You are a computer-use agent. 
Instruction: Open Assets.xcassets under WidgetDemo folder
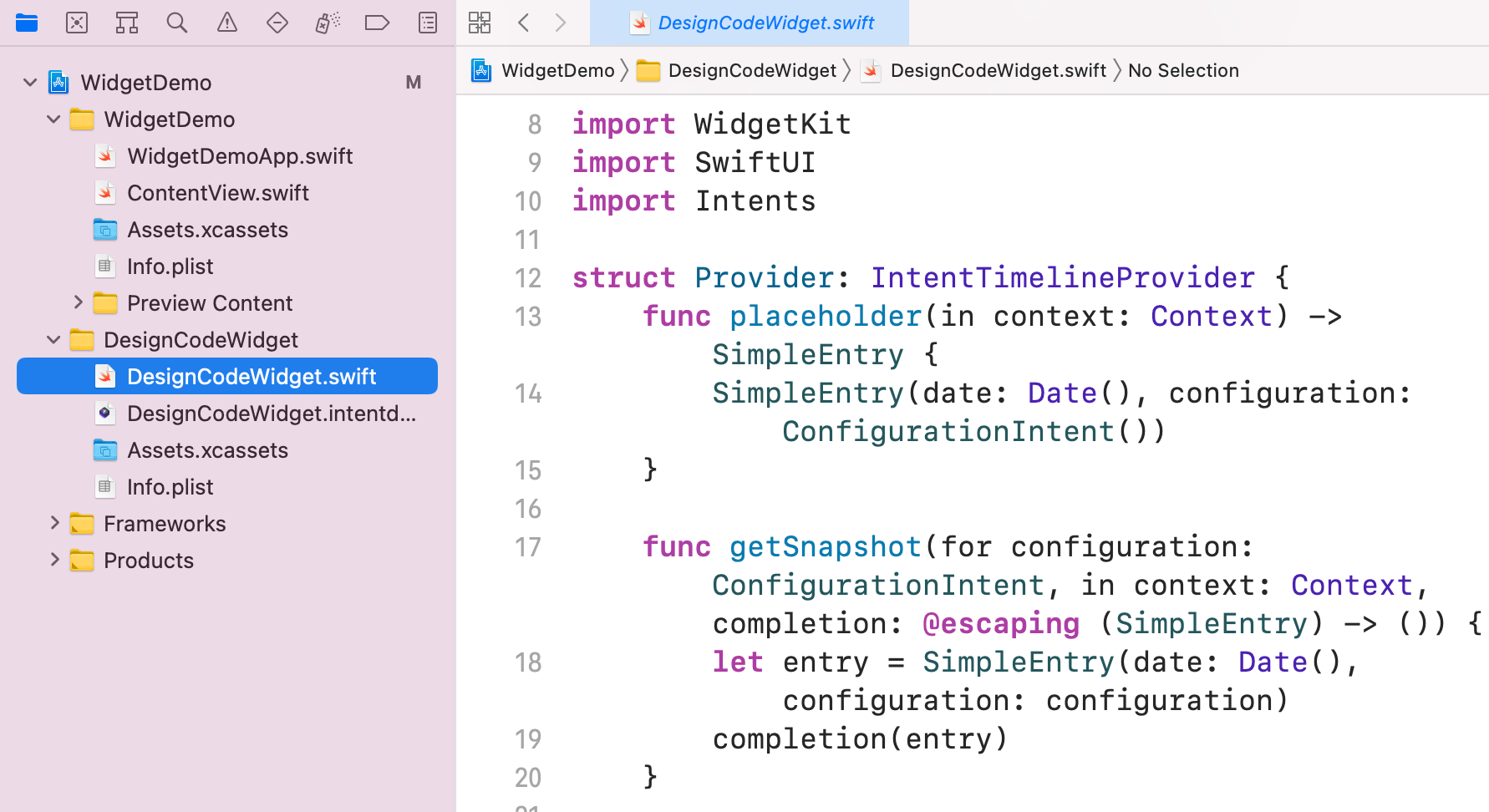coord(227,230)
